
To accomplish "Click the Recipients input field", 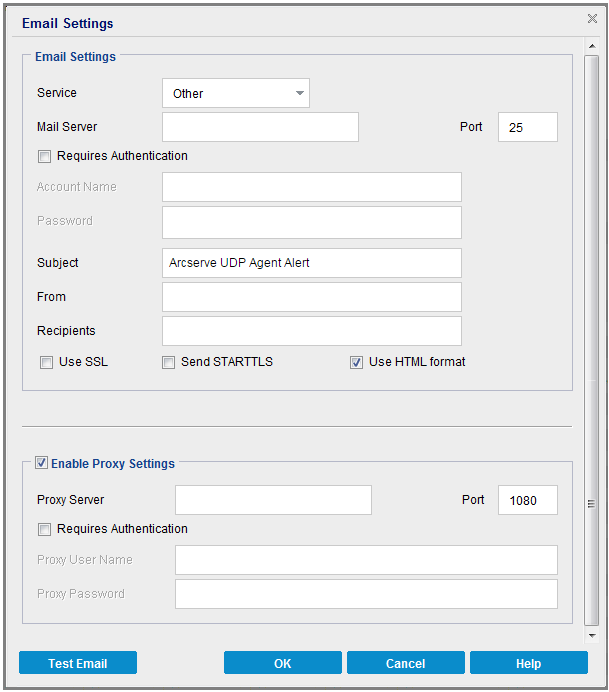I will point(311,331).
